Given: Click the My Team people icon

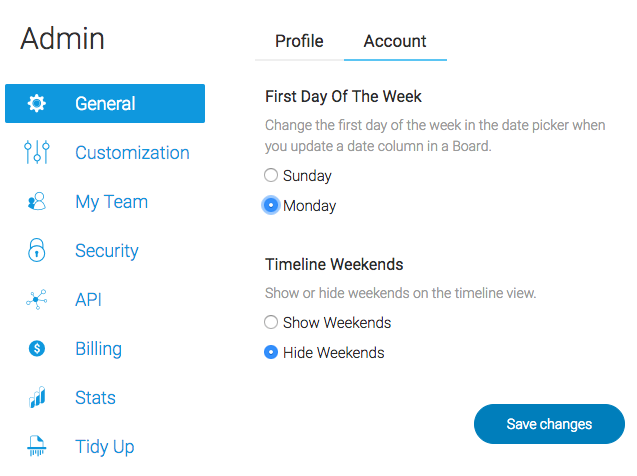Looking at the screenshot, I should 37,201.
